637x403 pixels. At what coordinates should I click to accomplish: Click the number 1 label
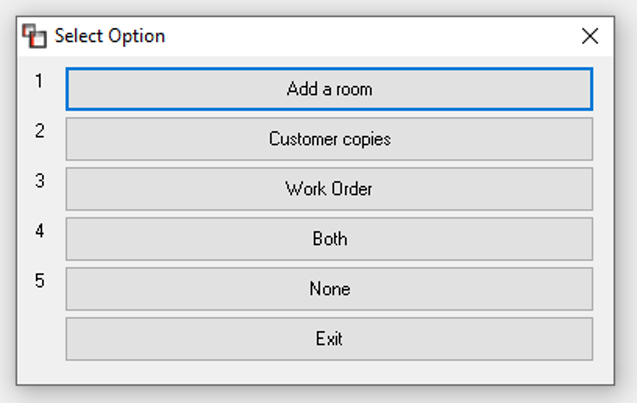[39, 81]
